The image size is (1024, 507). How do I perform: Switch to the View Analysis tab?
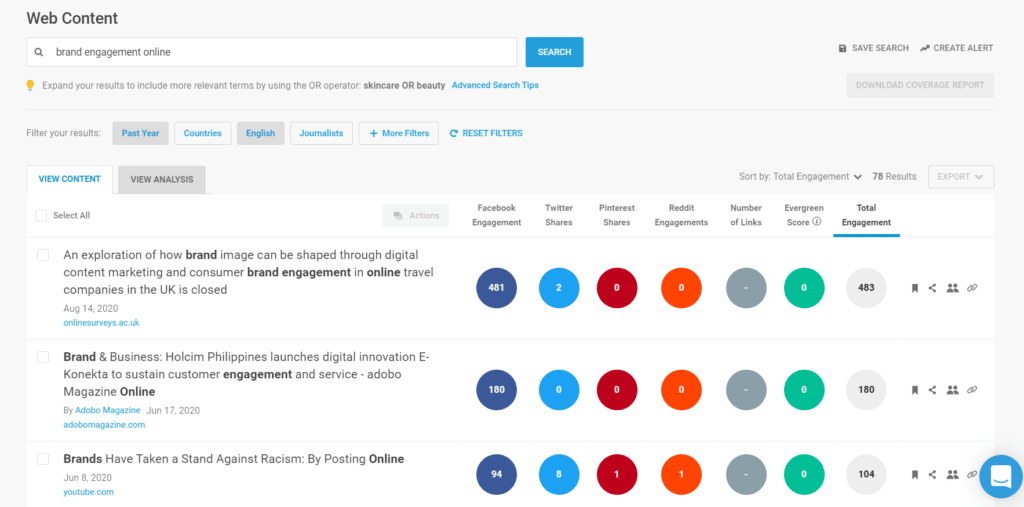click(162, 179)
